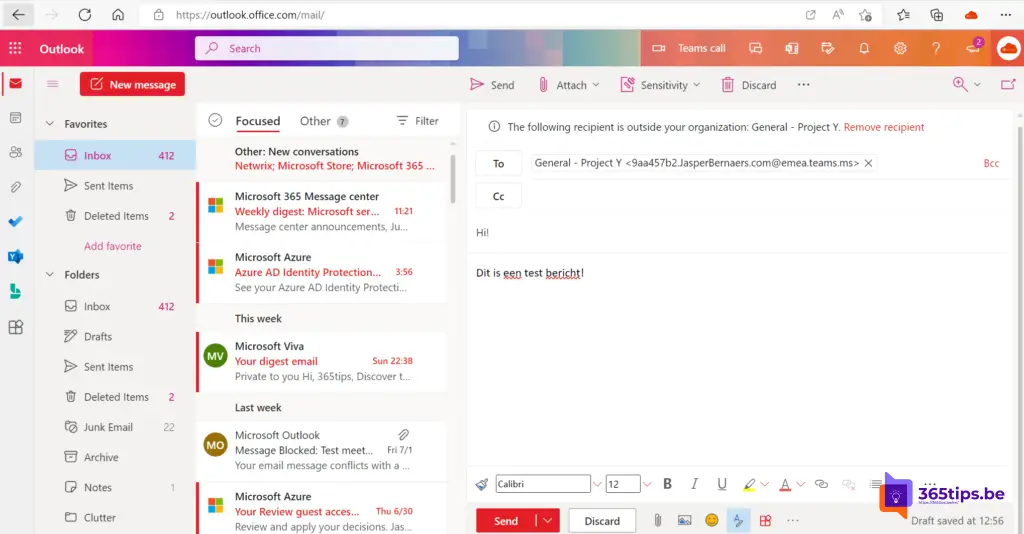Open the People icon in left rail

[15, 152]
